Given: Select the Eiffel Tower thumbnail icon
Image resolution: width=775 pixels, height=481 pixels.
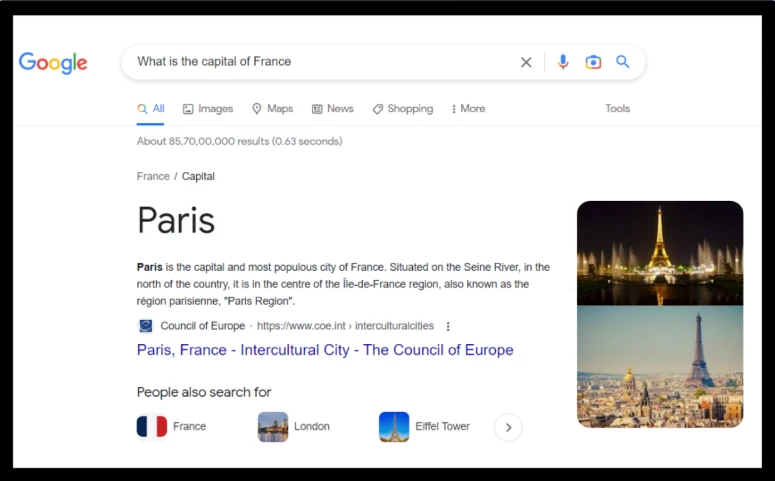Looking at the screenshot, I should click(x=394, y=427).
